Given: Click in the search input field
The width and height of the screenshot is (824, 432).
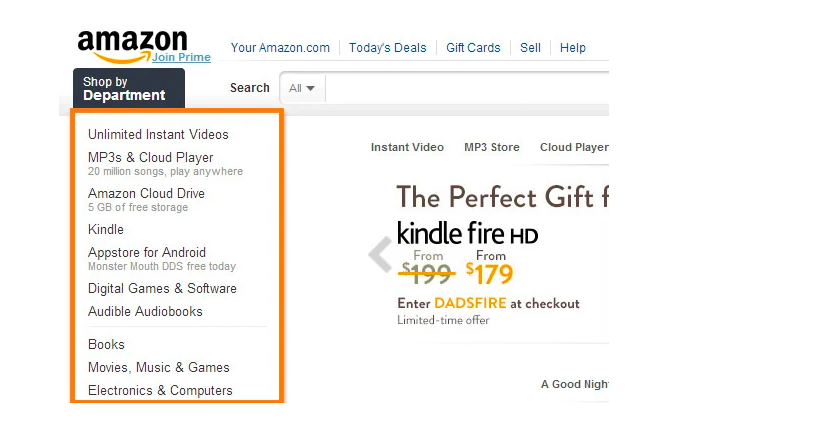Looking at the screenshot, I should point(467,88).
